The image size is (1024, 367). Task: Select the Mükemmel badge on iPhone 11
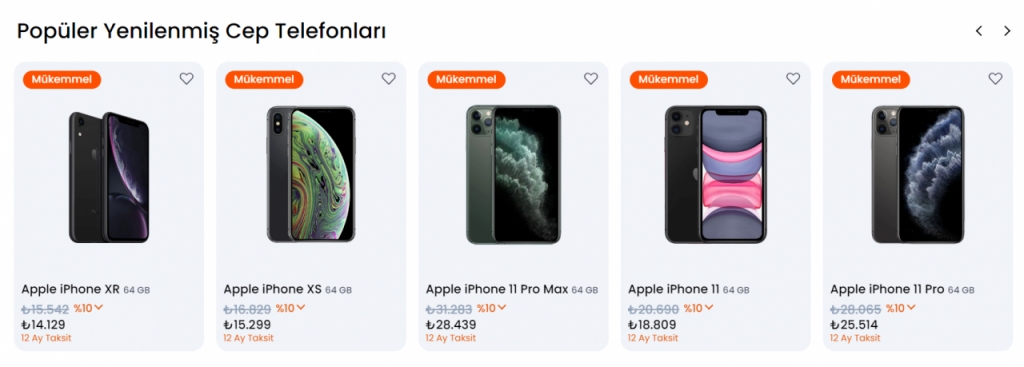click(x=669, y=80)
